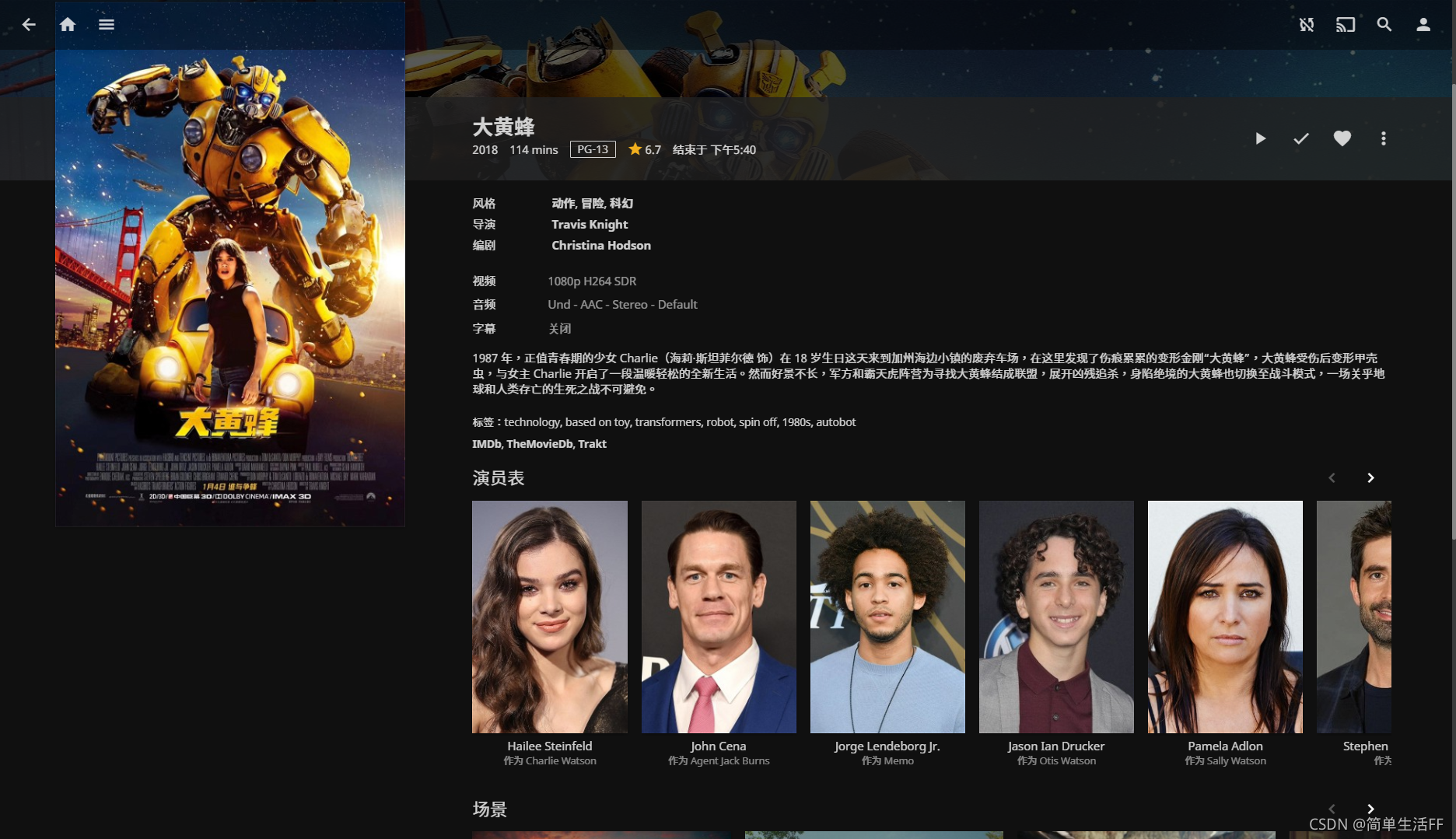Select the 114 mins runtime text
The width and height of the screenshot is (1456, 839).
(x=534, y=149)
